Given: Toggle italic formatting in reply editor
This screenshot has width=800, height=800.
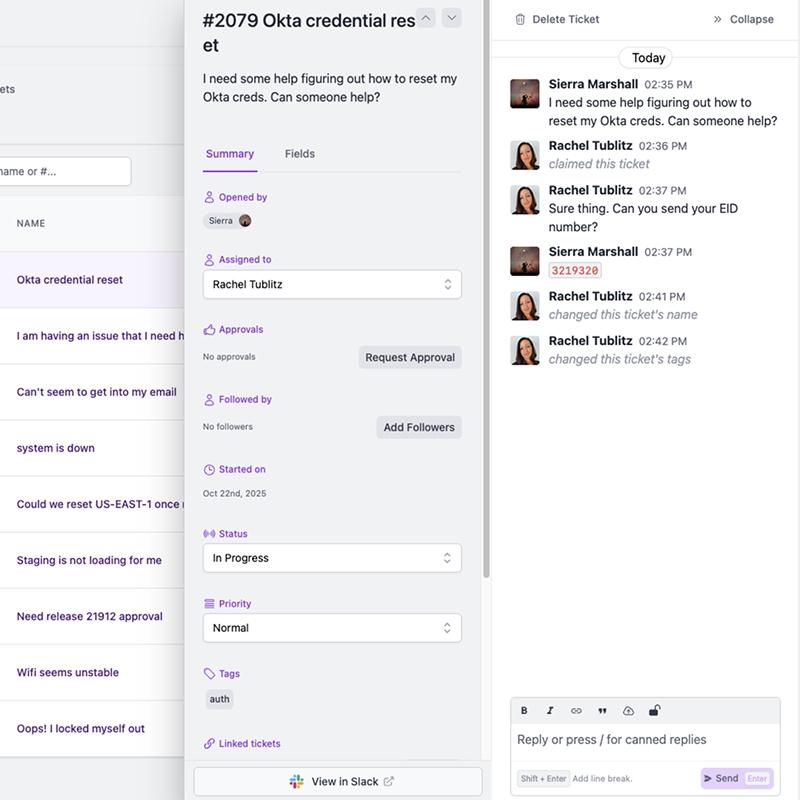Looking at the screenshot, I should point(550,711).
